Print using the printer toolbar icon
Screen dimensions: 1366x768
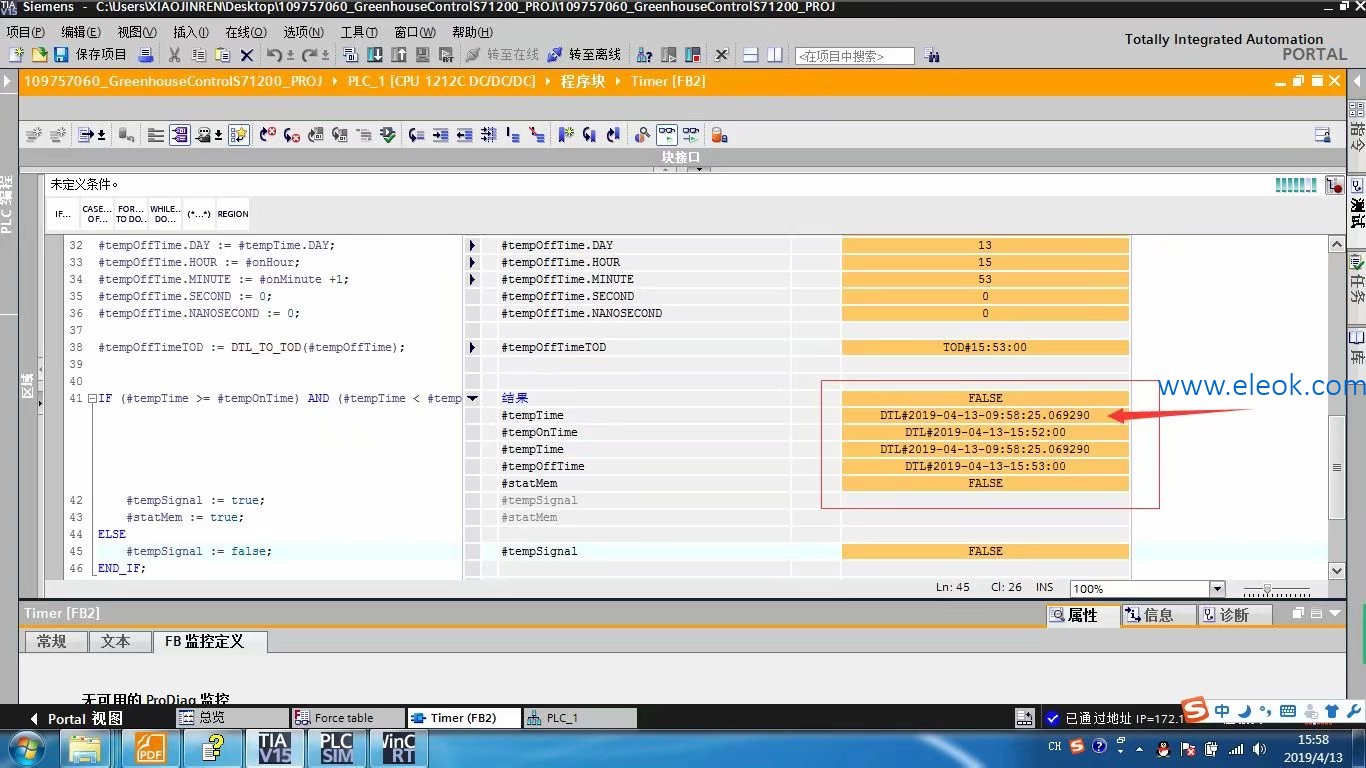pos(146,55)
